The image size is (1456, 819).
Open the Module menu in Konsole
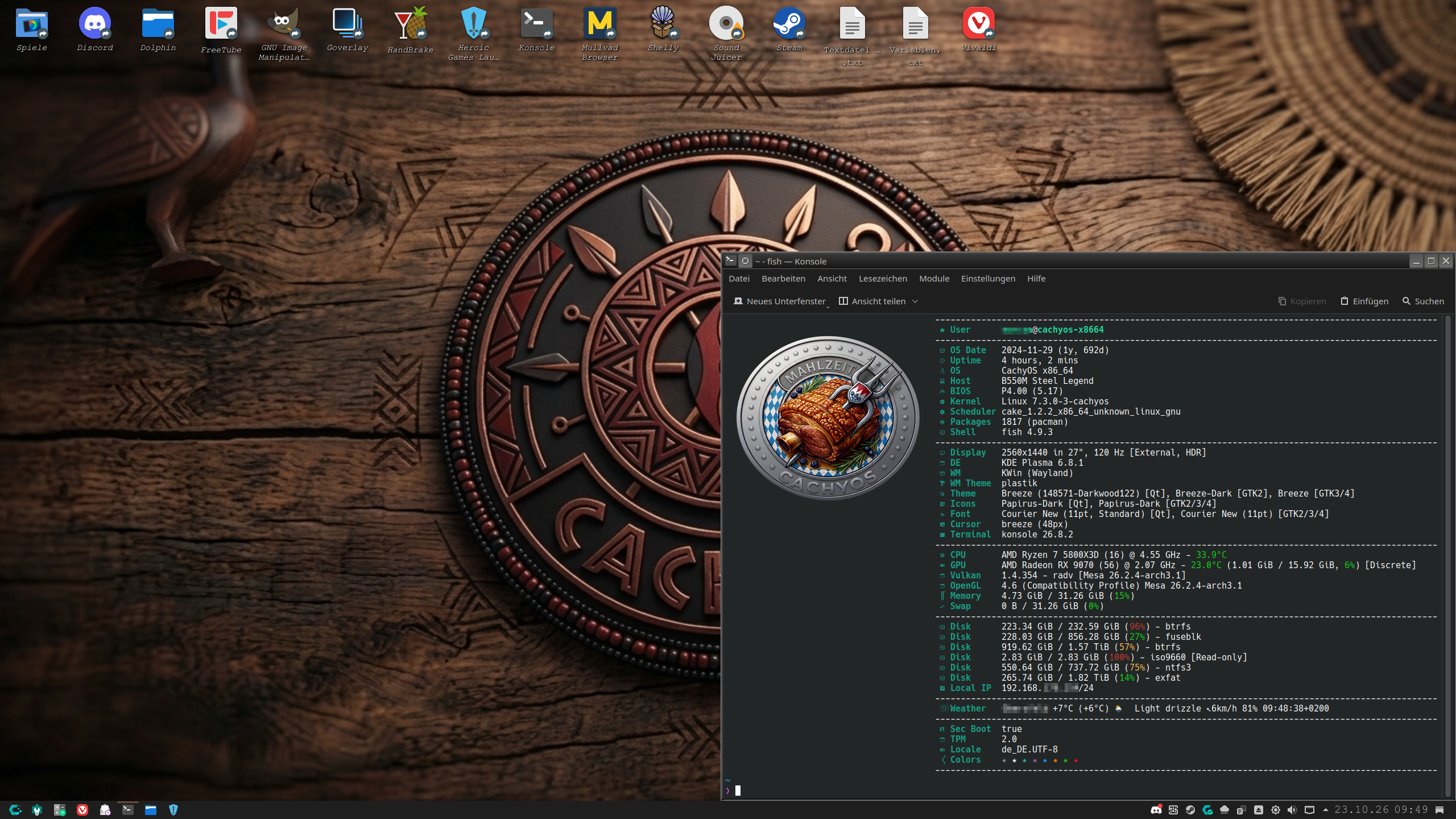[934, 279]
